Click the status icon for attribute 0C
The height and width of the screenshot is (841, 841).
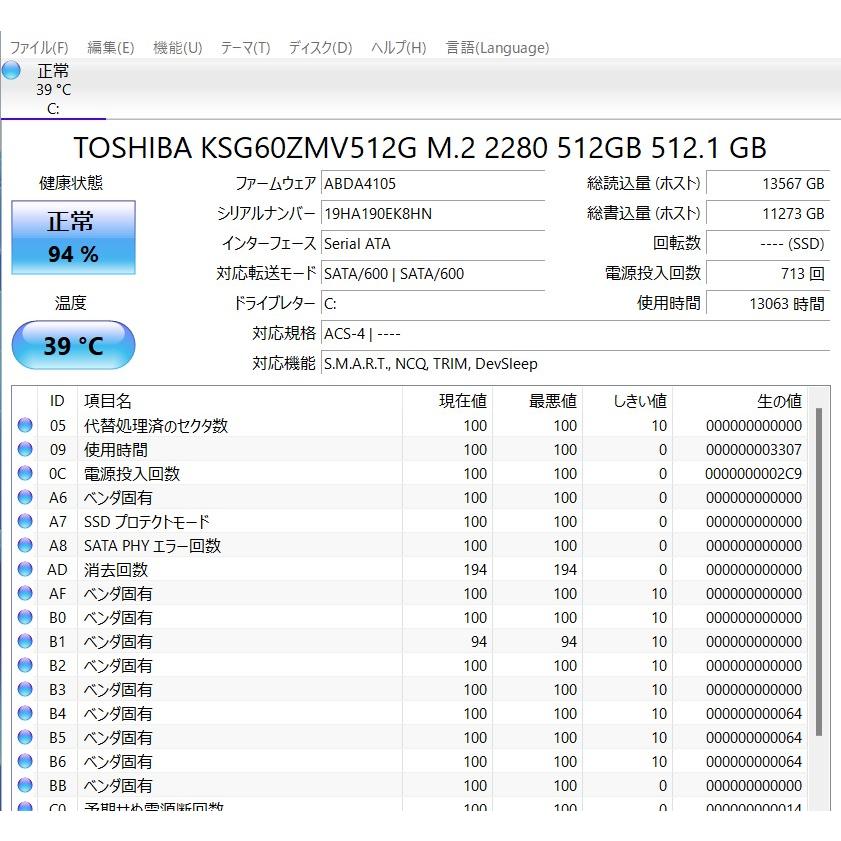pos(25,473)
